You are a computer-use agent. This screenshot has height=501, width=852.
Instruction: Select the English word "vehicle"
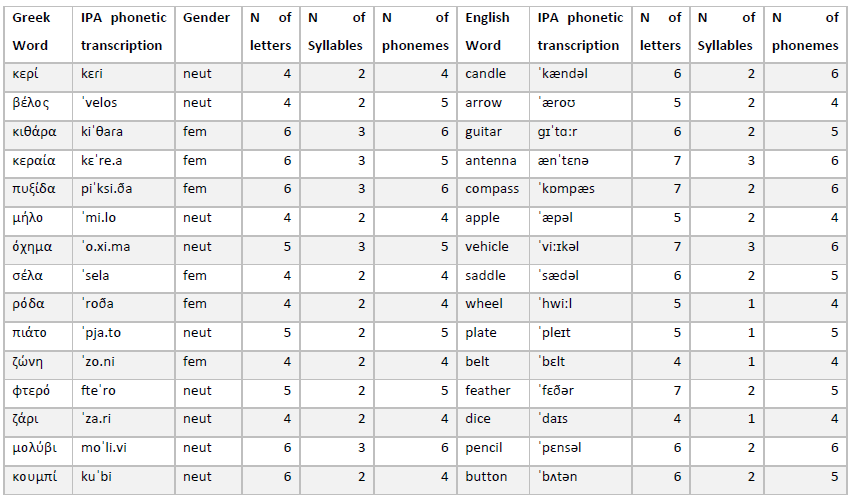coord(487,247)
